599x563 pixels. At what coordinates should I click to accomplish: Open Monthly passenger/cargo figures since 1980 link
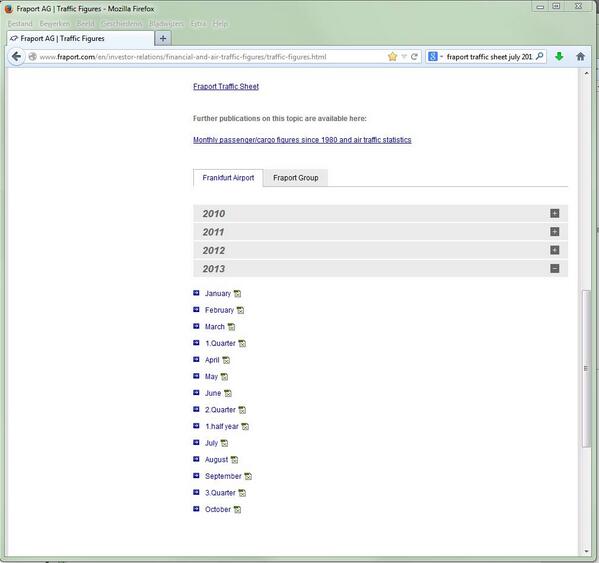pyautogui.click(x=302, y=140)
